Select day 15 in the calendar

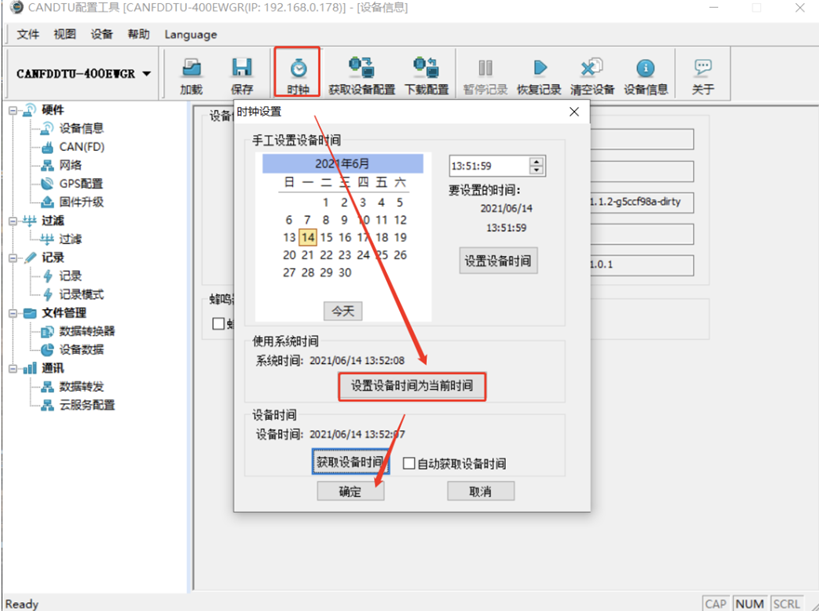(326, 238)
